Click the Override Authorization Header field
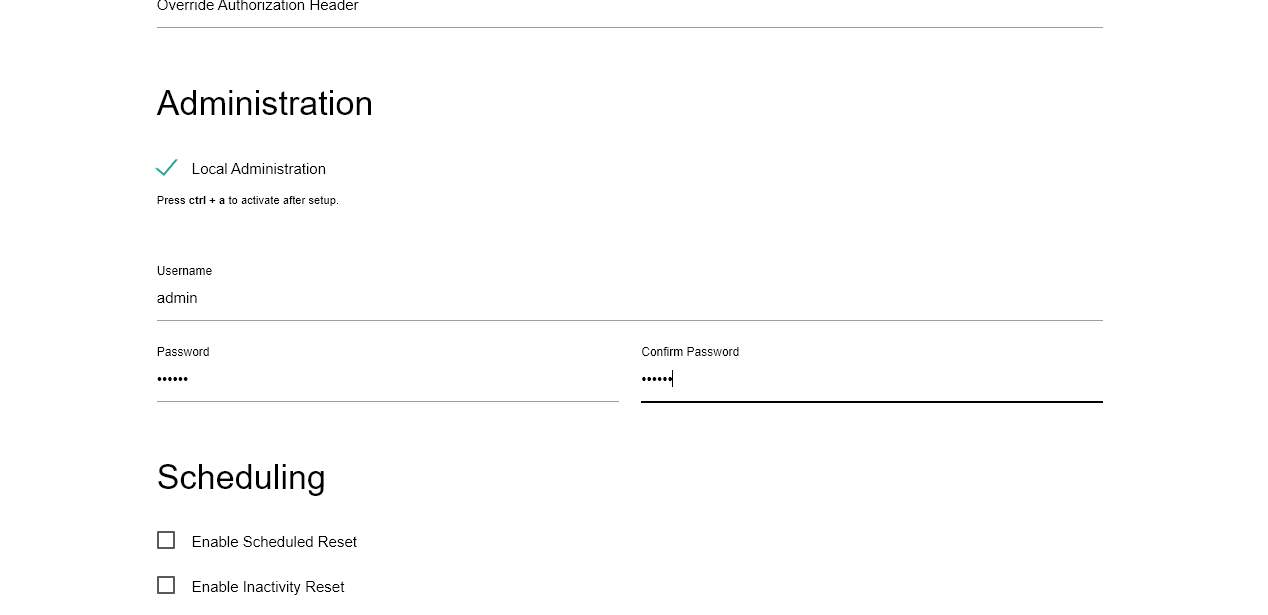1268x615 pixels. 629,8
